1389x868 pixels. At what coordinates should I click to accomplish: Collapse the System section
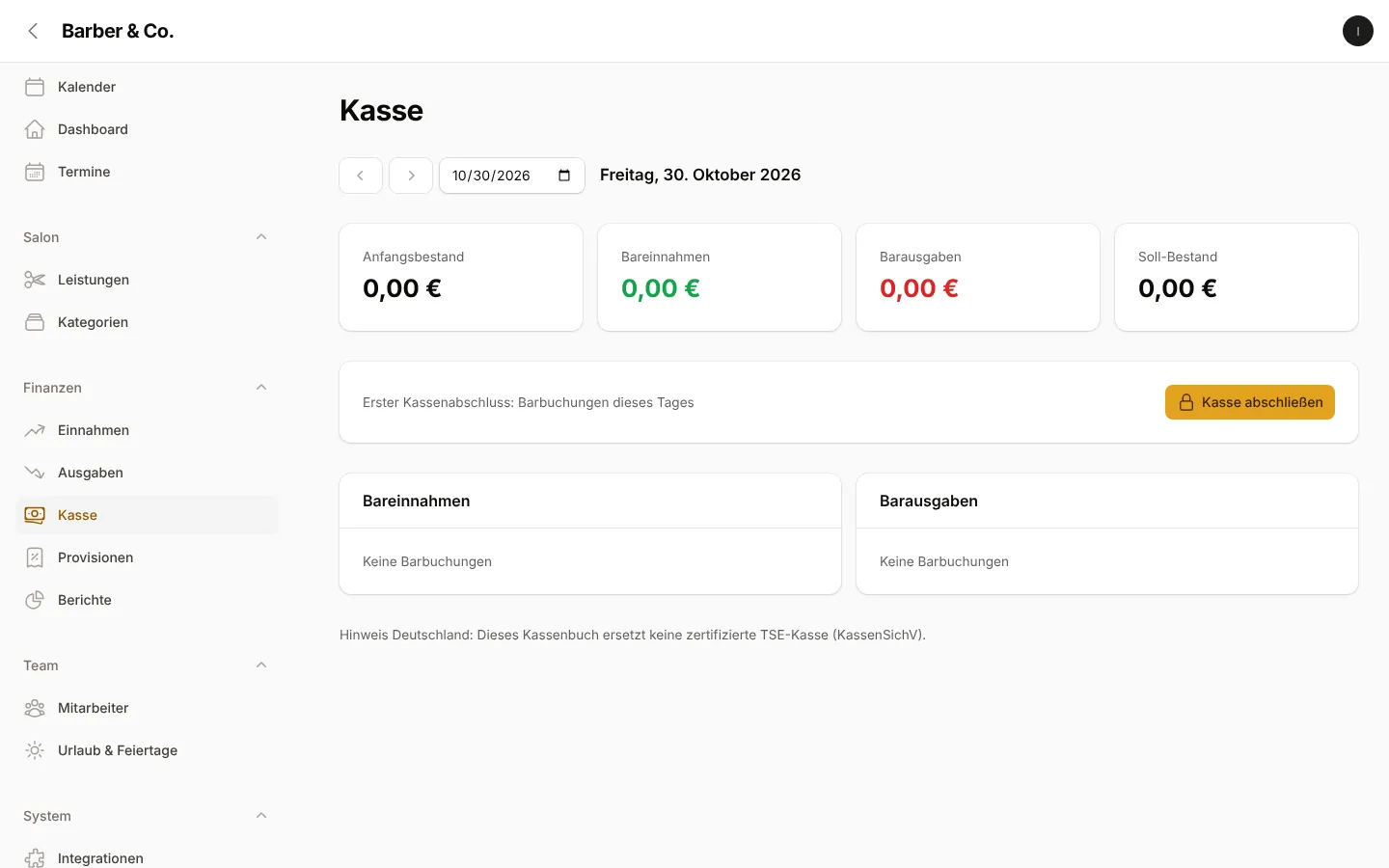coord(261,816)
